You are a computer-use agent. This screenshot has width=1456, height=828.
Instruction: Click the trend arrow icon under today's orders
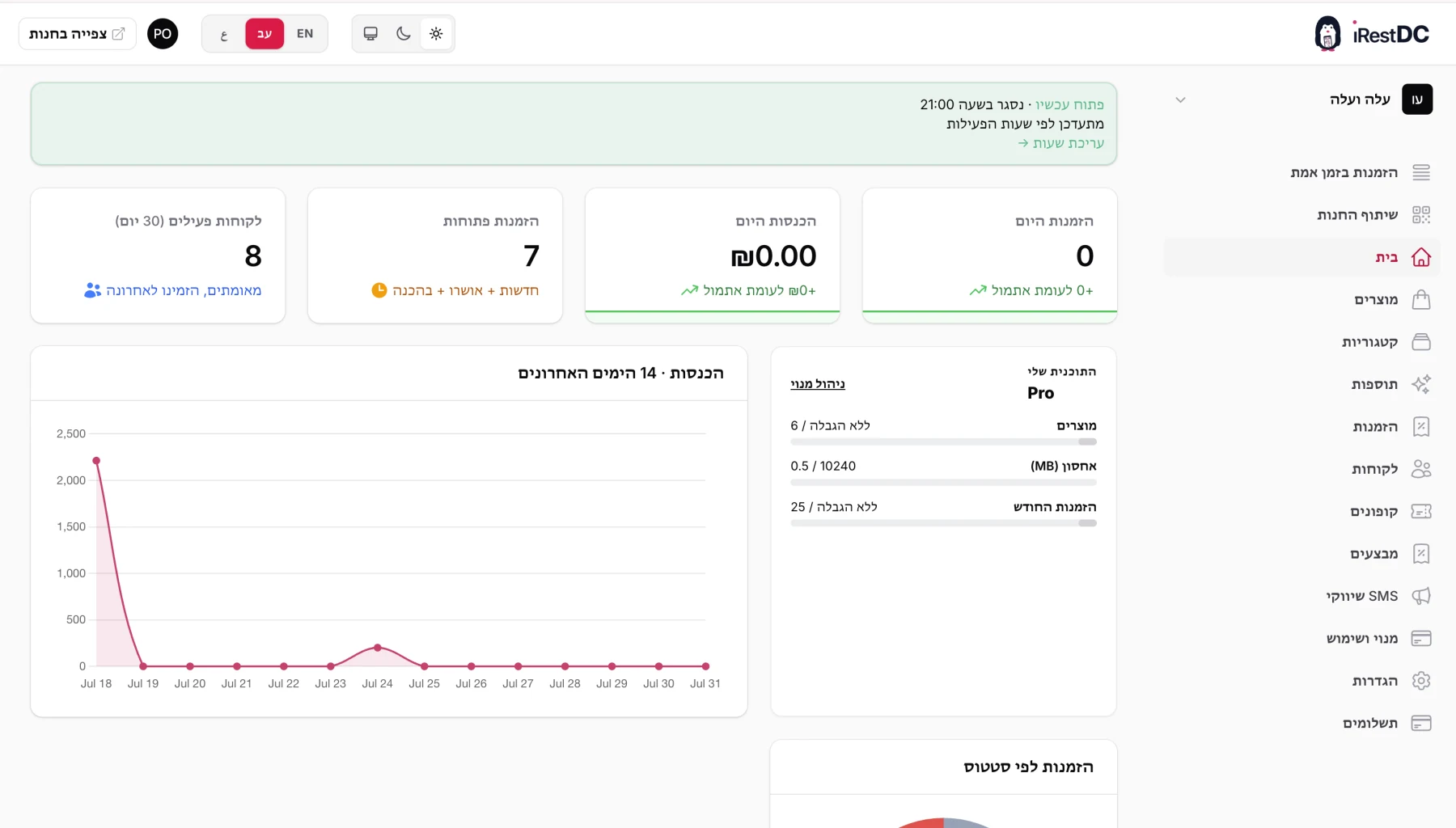coord(978,290)
